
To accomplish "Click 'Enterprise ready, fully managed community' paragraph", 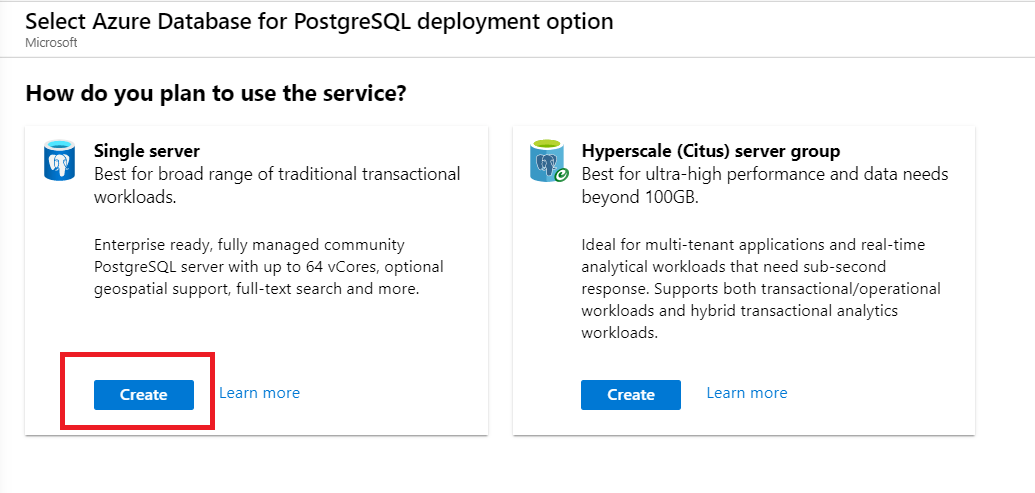I will pyautogui.click(x=269, y=267).
